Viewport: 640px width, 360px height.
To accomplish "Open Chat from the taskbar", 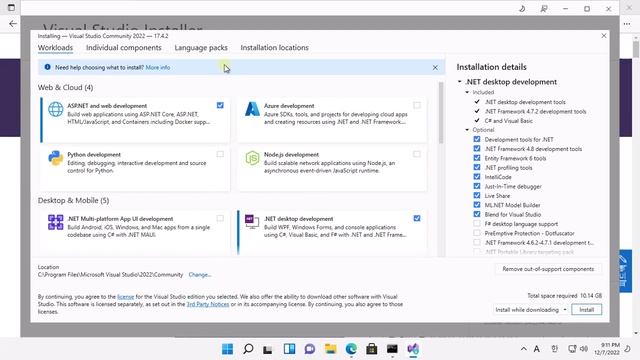I will tap(310, 349).
